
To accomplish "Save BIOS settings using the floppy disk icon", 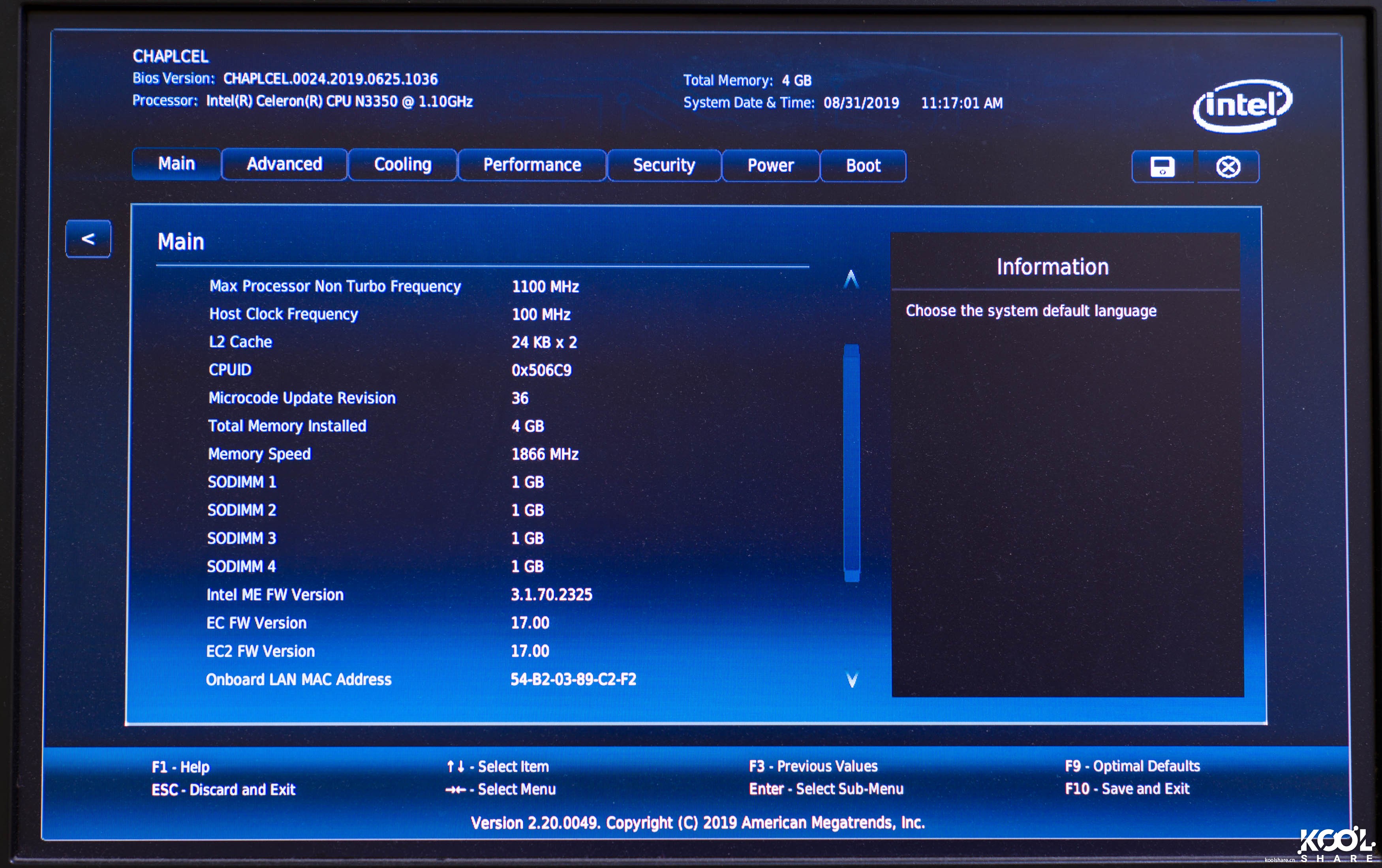I will click(x=1162, y=166).
